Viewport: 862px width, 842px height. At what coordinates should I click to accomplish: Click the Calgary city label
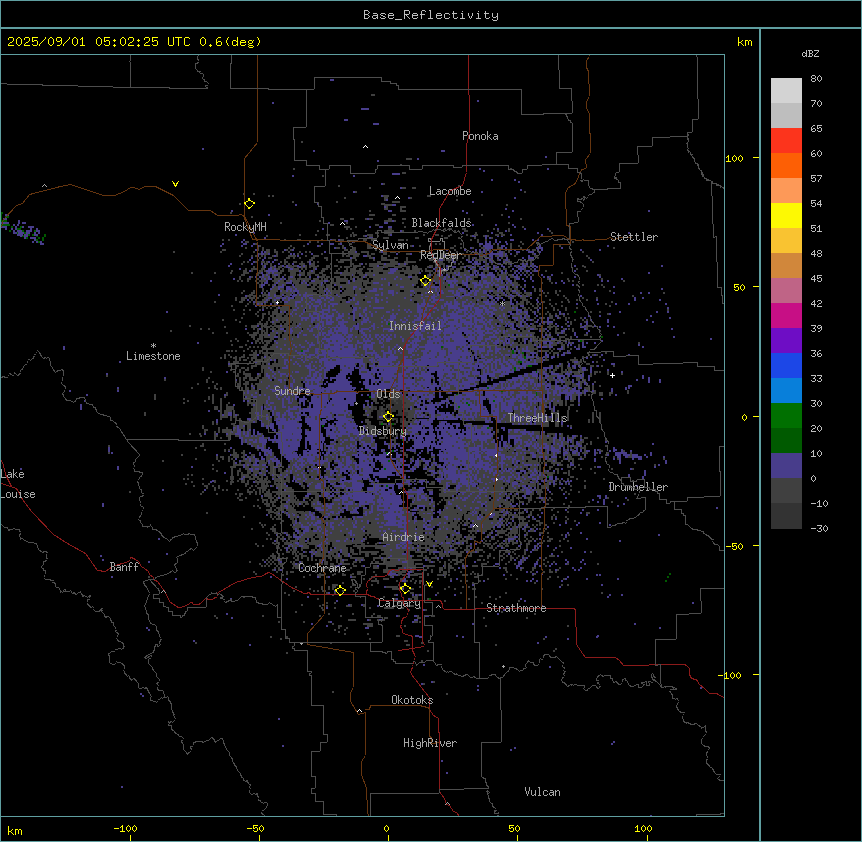(399, 603)
